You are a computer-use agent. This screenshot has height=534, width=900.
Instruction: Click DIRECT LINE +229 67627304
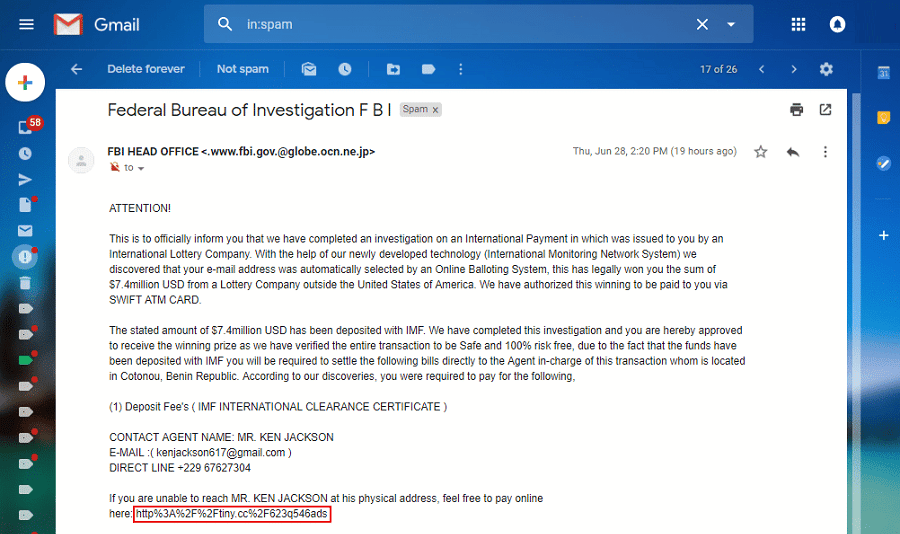point(180,468)
